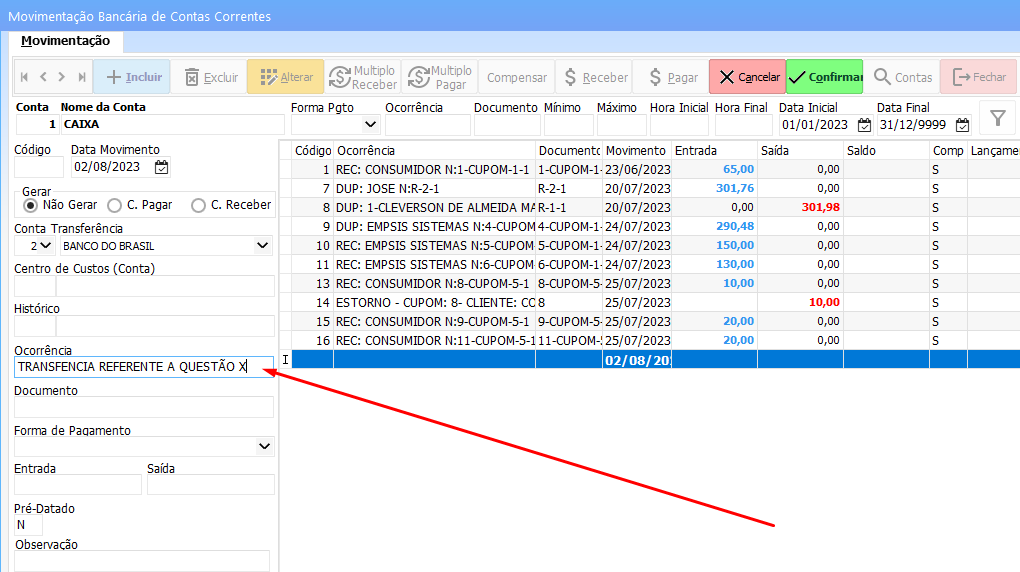Open the Data Final calendar picker
This screenshot has height=572, width=1020.
point(962,125)
